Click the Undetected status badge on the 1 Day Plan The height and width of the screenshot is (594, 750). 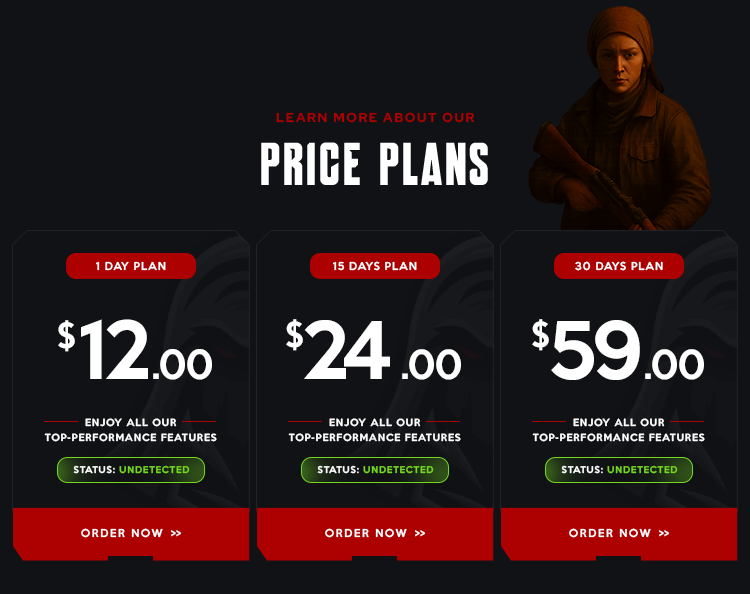click(x=131, y=470)
